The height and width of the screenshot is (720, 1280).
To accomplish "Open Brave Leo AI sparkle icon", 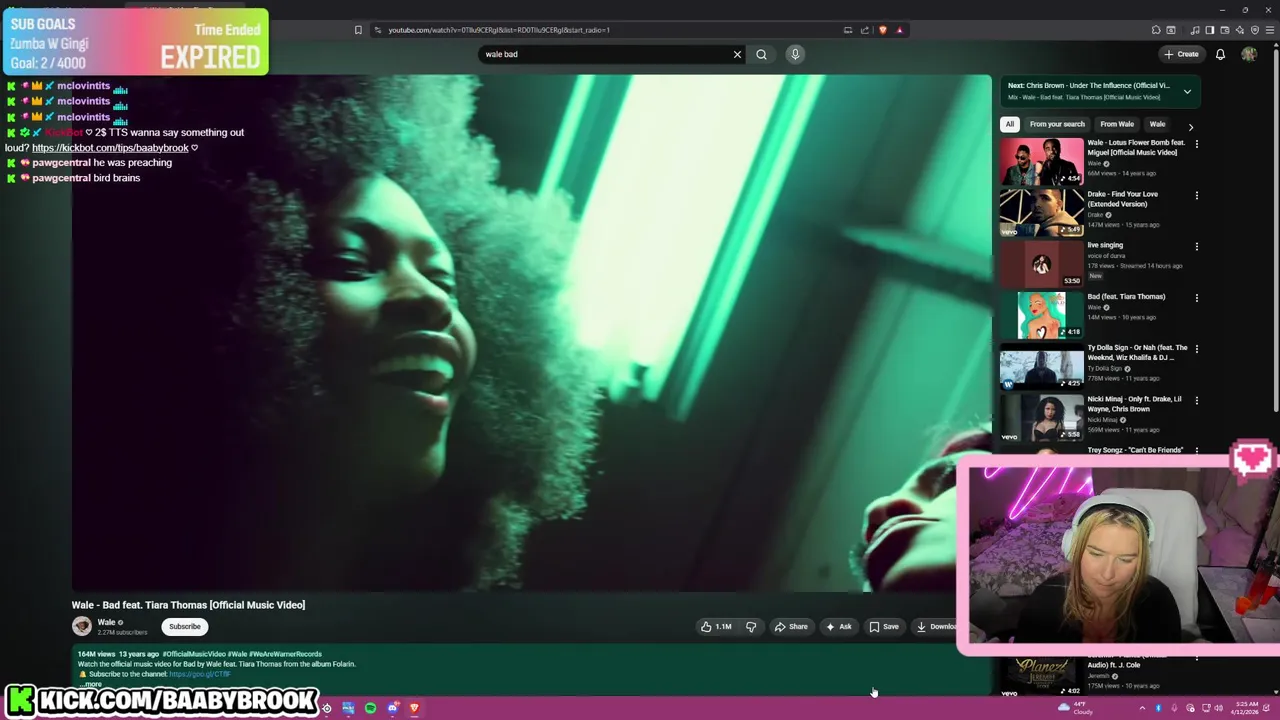I will point(1240,30).
